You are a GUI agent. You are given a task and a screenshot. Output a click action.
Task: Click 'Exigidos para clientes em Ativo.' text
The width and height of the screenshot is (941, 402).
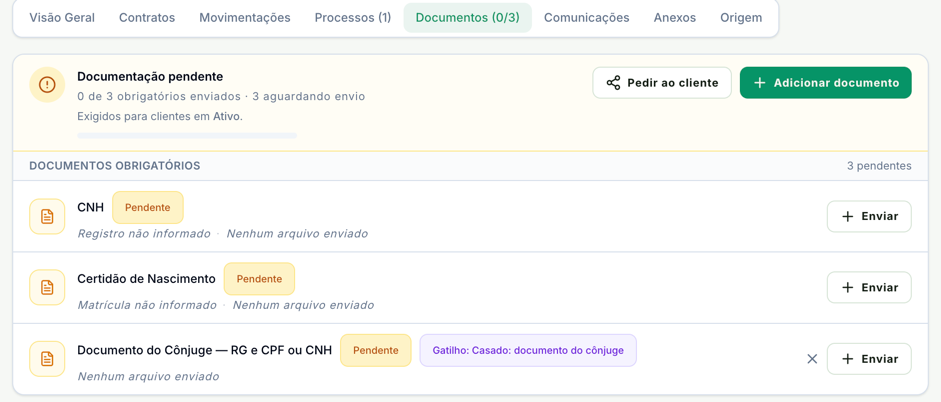(x=160, y=116)
